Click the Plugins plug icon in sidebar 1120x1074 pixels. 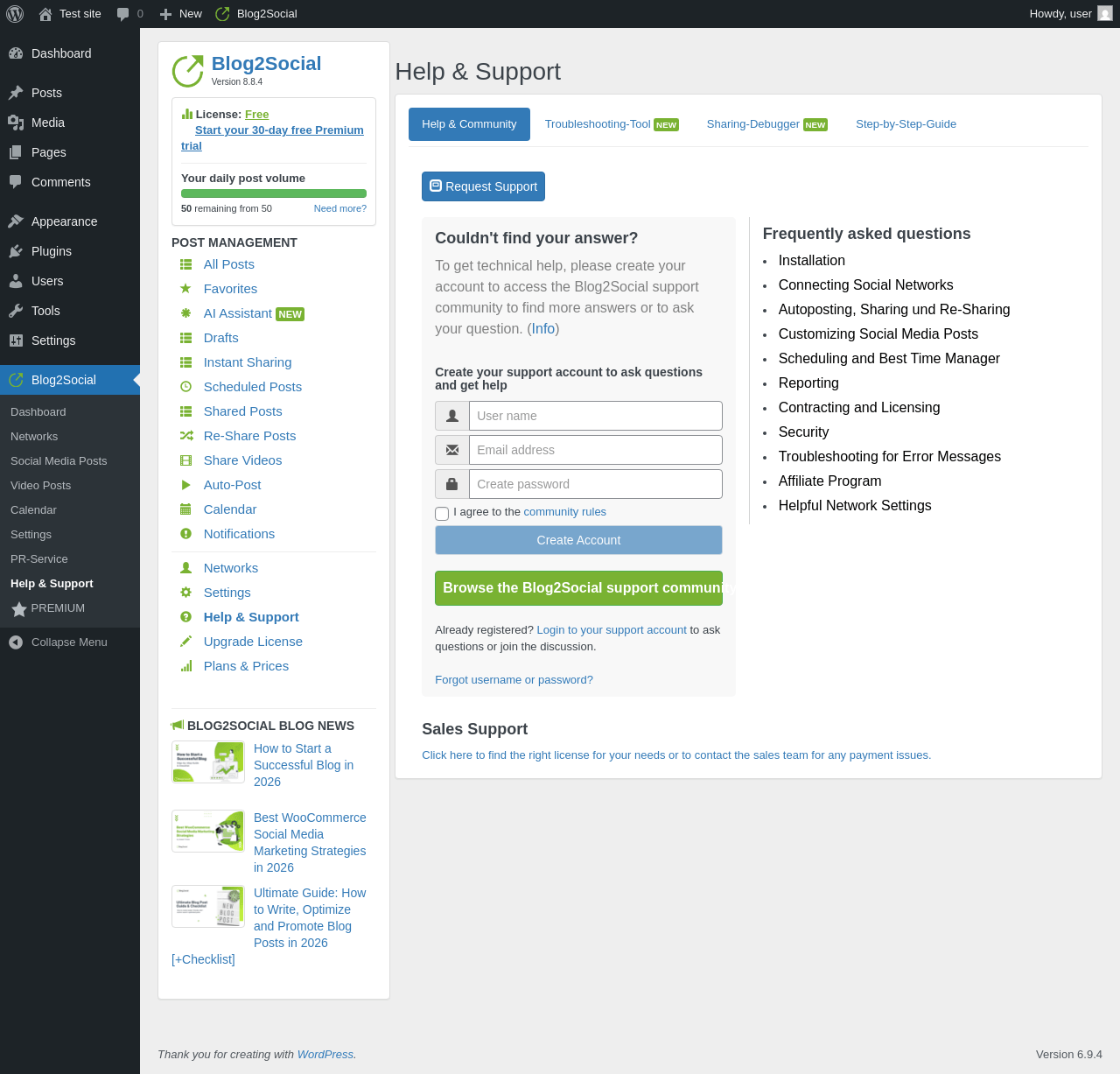tap(16, 251)
